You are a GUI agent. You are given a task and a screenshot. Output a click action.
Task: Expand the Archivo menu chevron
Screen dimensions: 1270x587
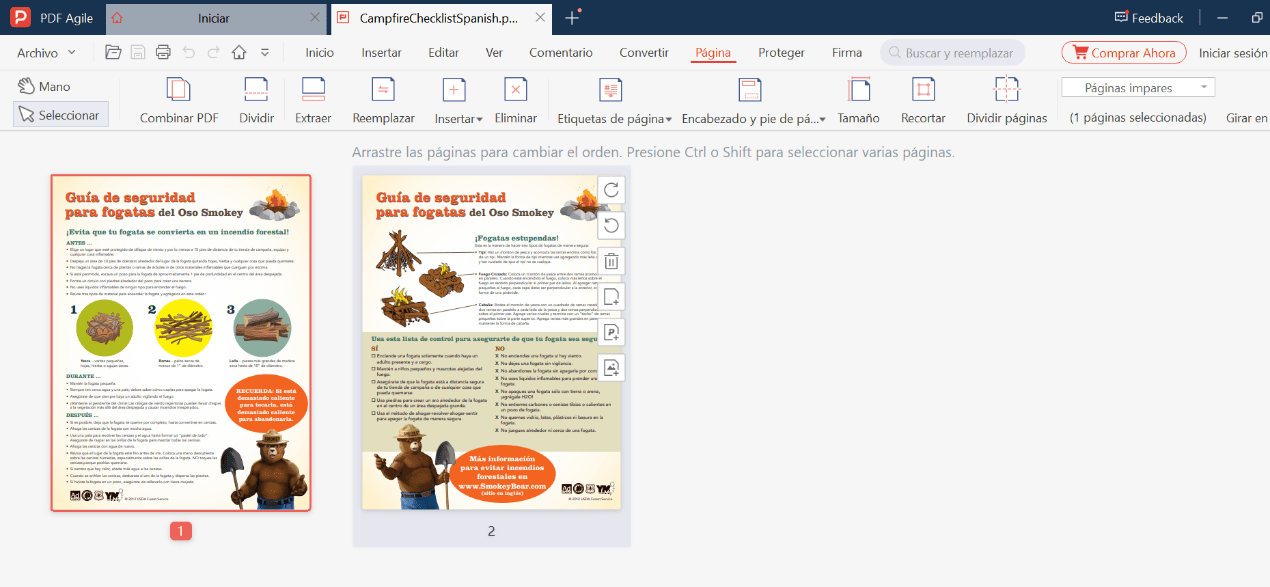72,52
